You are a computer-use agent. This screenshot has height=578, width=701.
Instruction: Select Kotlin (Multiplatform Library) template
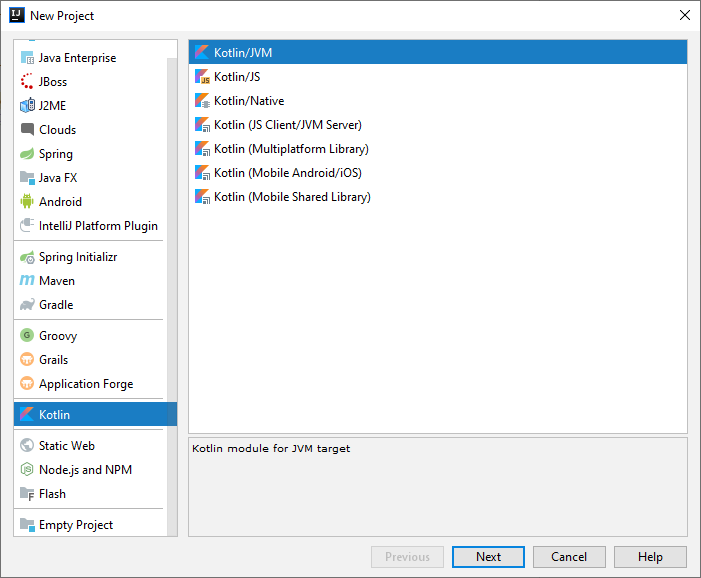(291, 149)
